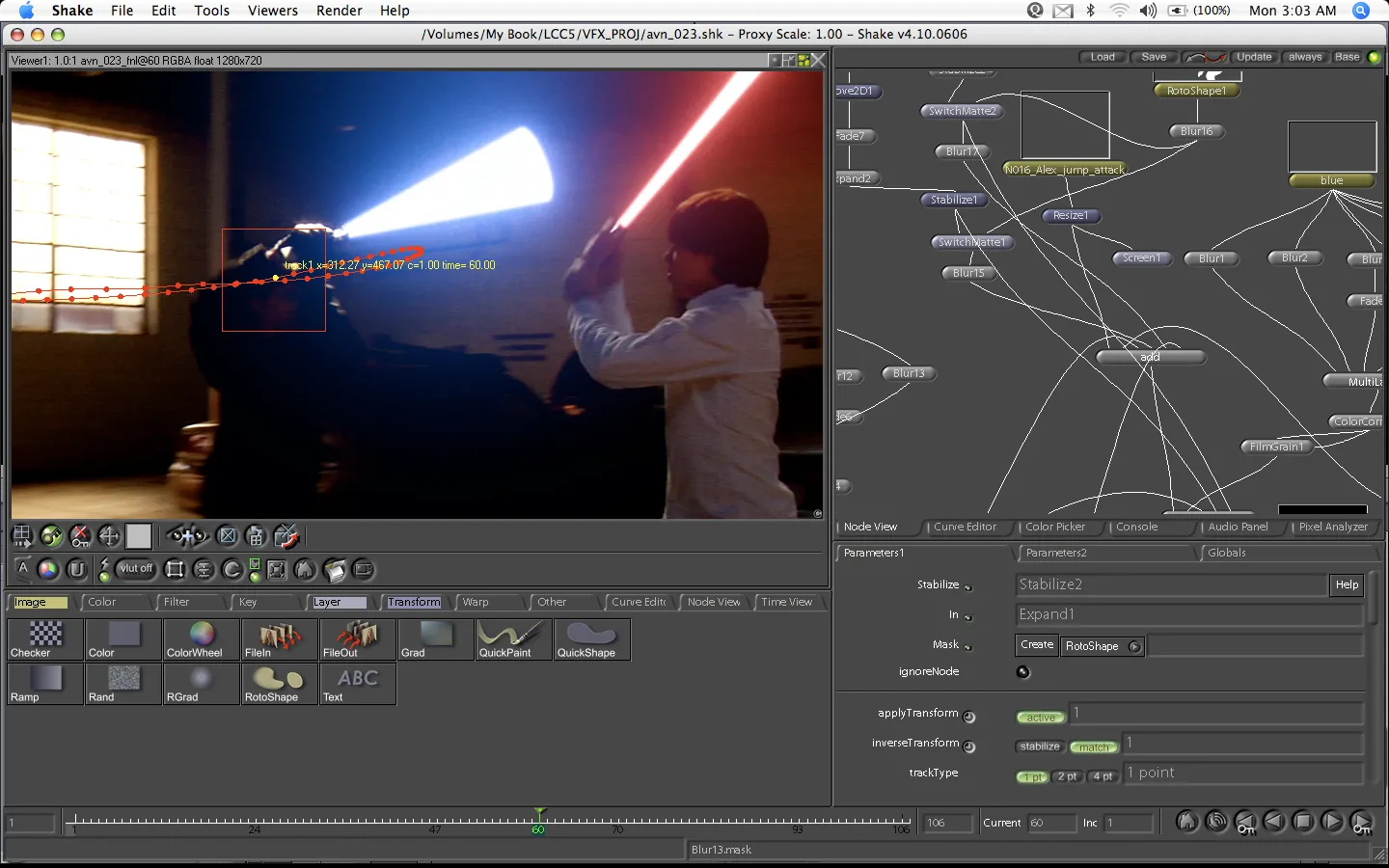Click the stop playback button
The height and width of the screenshot is (868, 1389).
tap(1303, 822)
